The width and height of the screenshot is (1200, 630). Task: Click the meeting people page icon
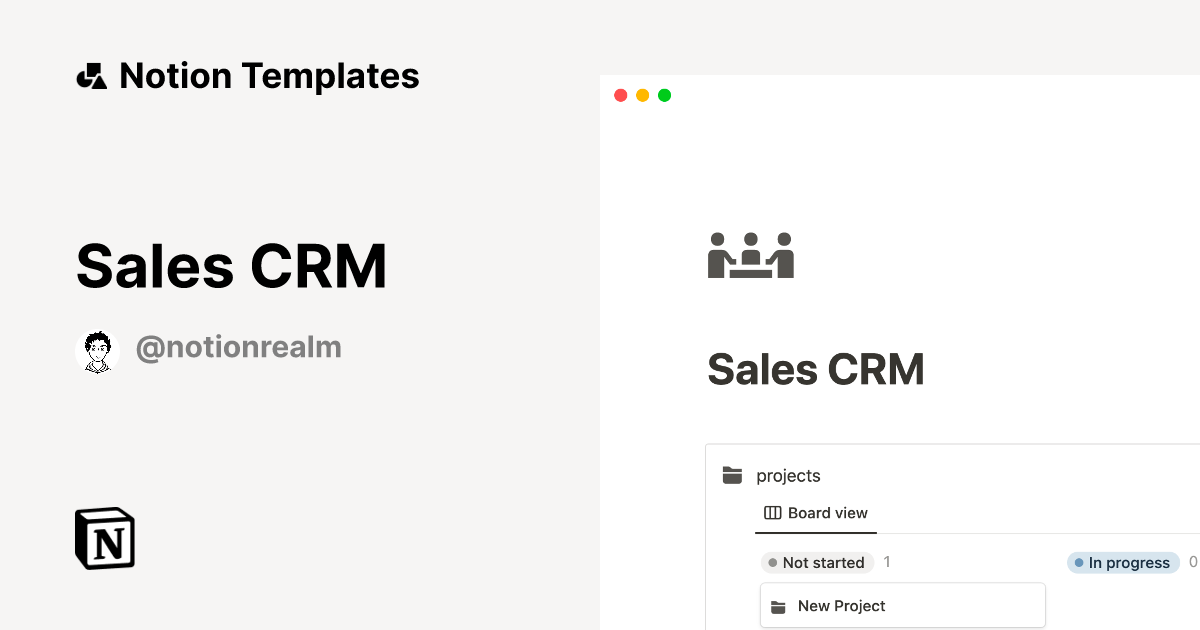click(750, 255)
